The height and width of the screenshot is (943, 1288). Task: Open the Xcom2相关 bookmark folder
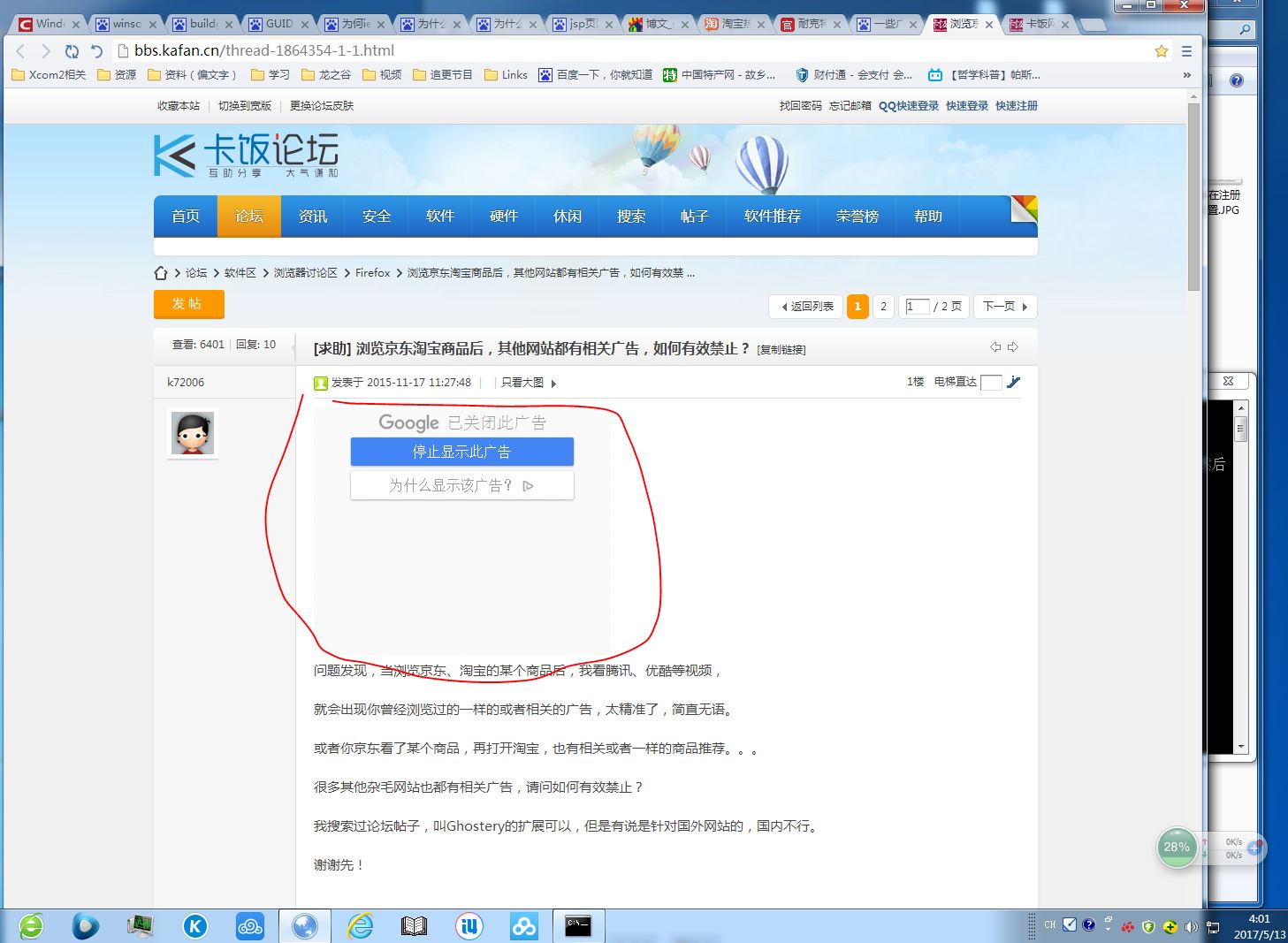point(50,75)
